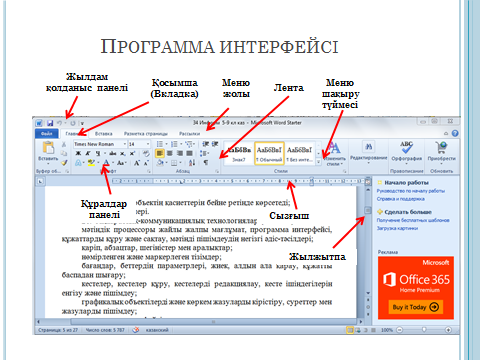Shrink font size with small A

[x=146, y=163]
